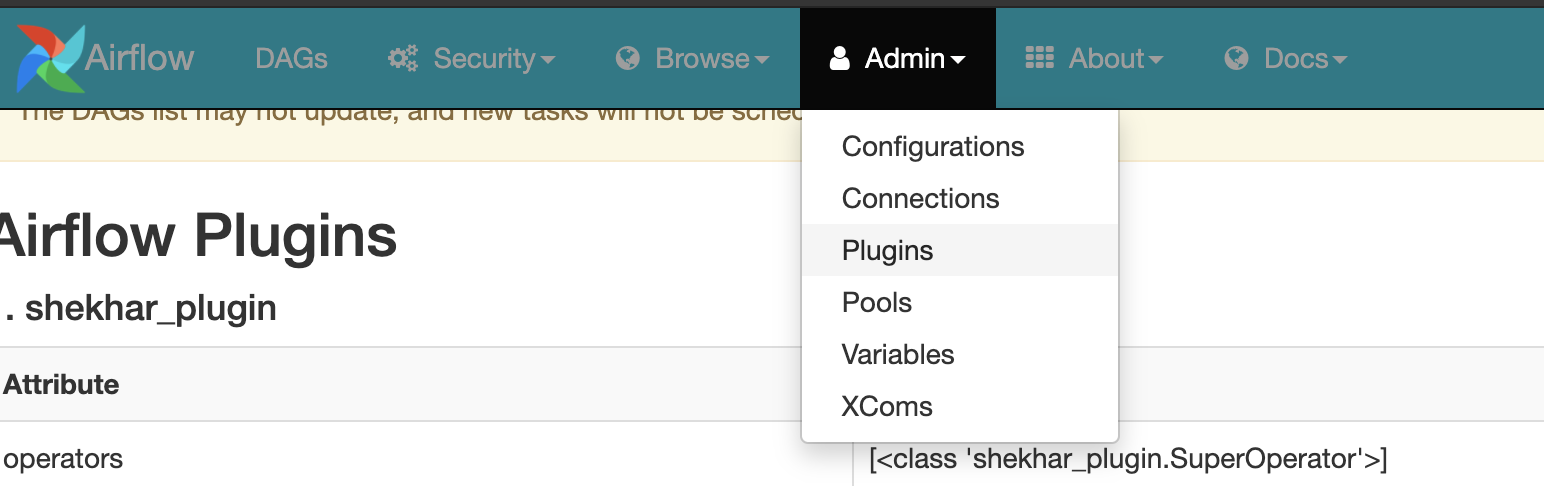Viewport: 1544px width, 486px height.
Task: Open the About menu caret
Action: click(1156, 61)
